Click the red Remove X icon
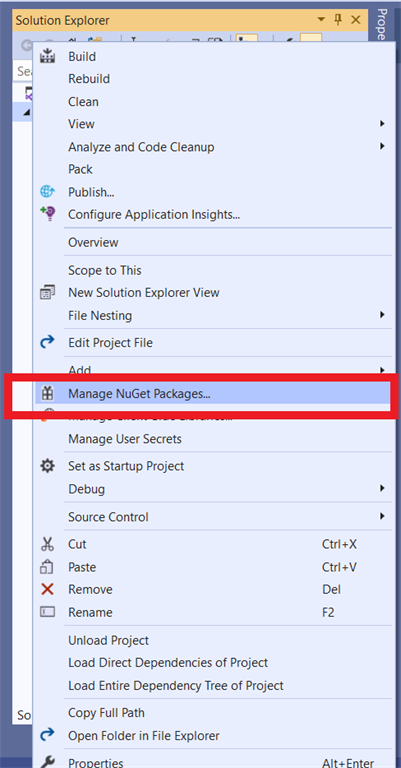Viewport: 401px width, 768px height. [x=47, y=589]
